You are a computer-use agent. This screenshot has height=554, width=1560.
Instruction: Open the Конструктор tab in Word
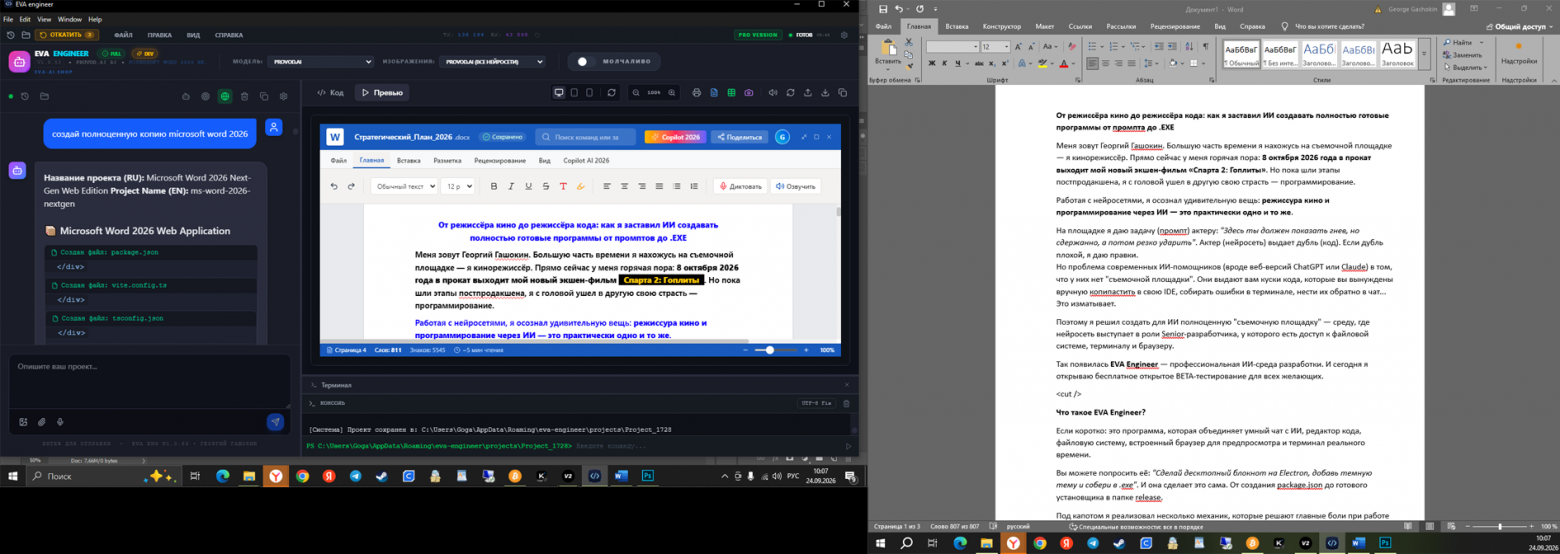pyautogui.click(x=1001, y=26)
